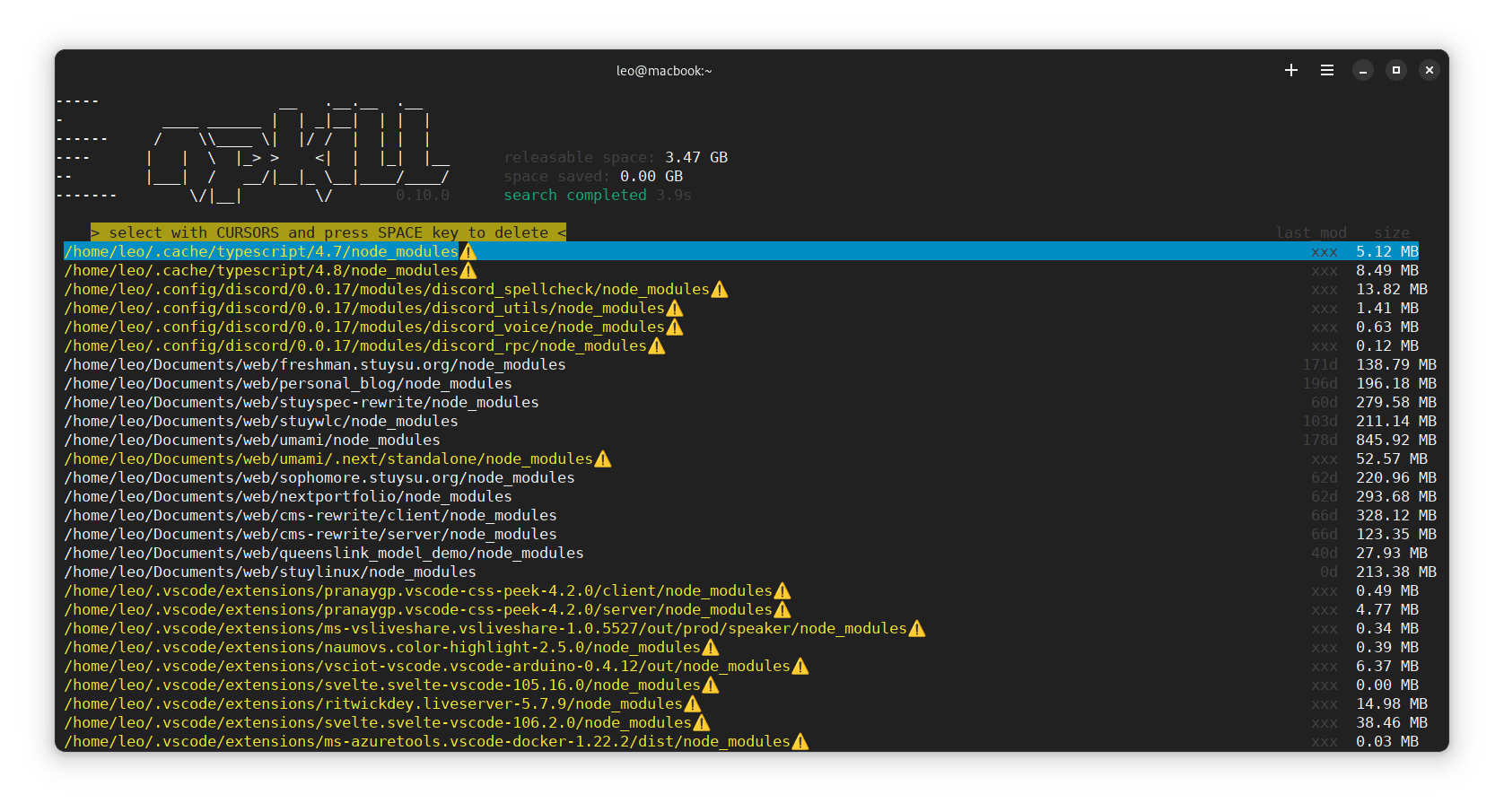Select queenslink_model_demo/node_modules path
1504x812 pixels.
(324, 554)
